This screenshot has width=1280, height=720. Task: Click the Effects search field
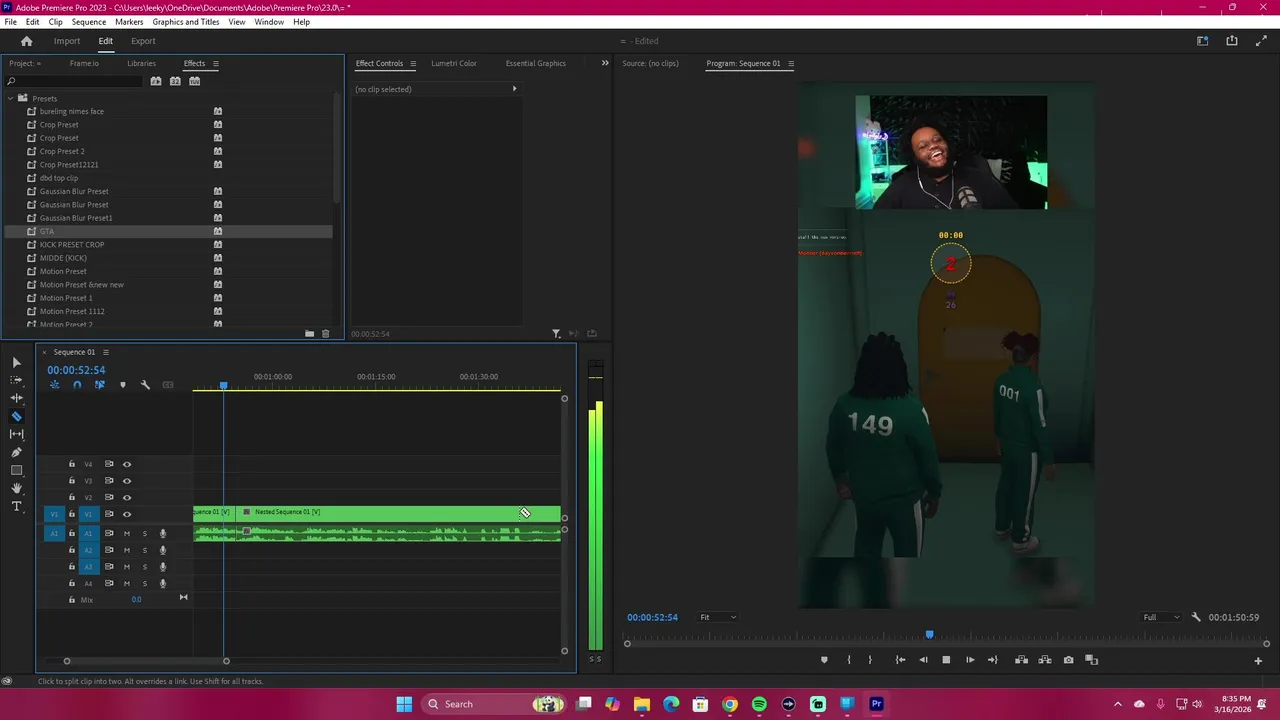click(x=75, y=81)
